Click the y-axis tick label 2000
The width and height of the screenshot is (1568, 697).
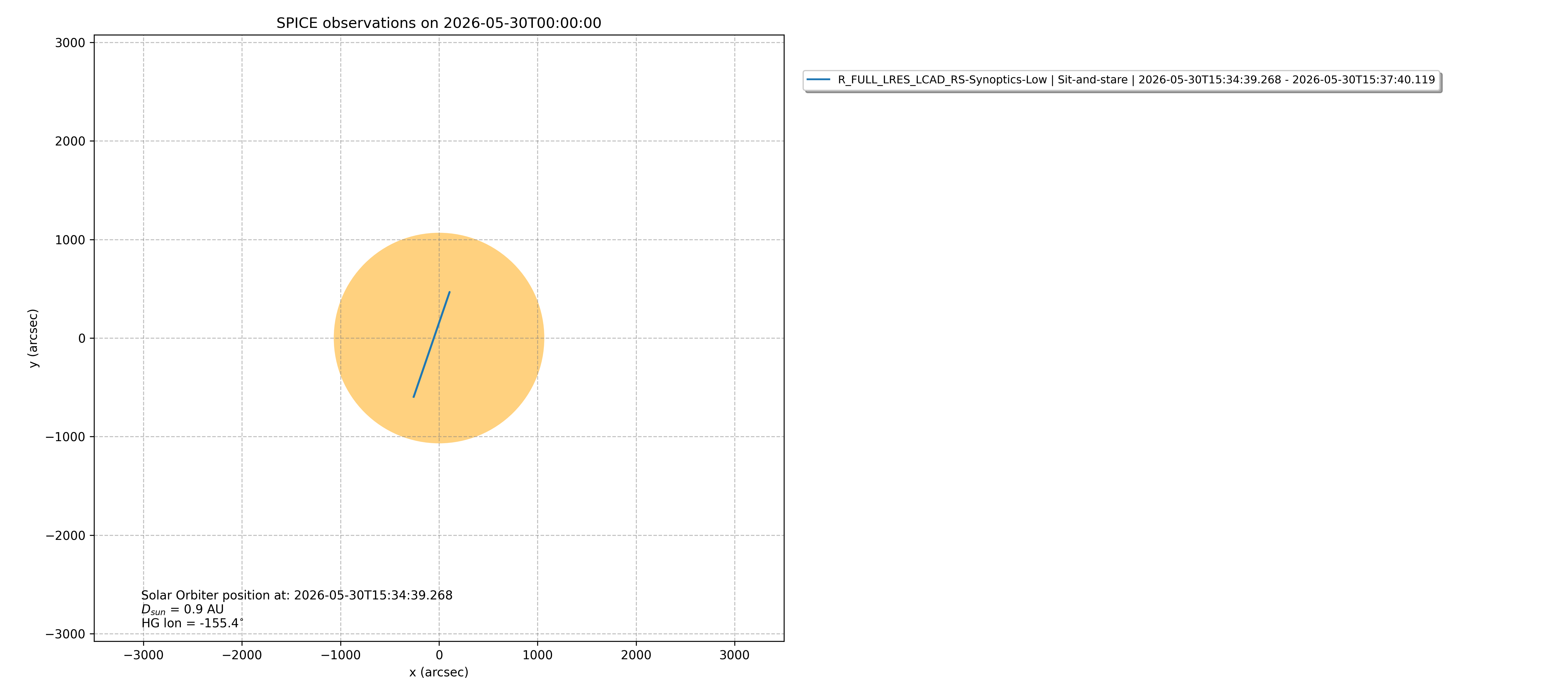[x=70, y=141]
